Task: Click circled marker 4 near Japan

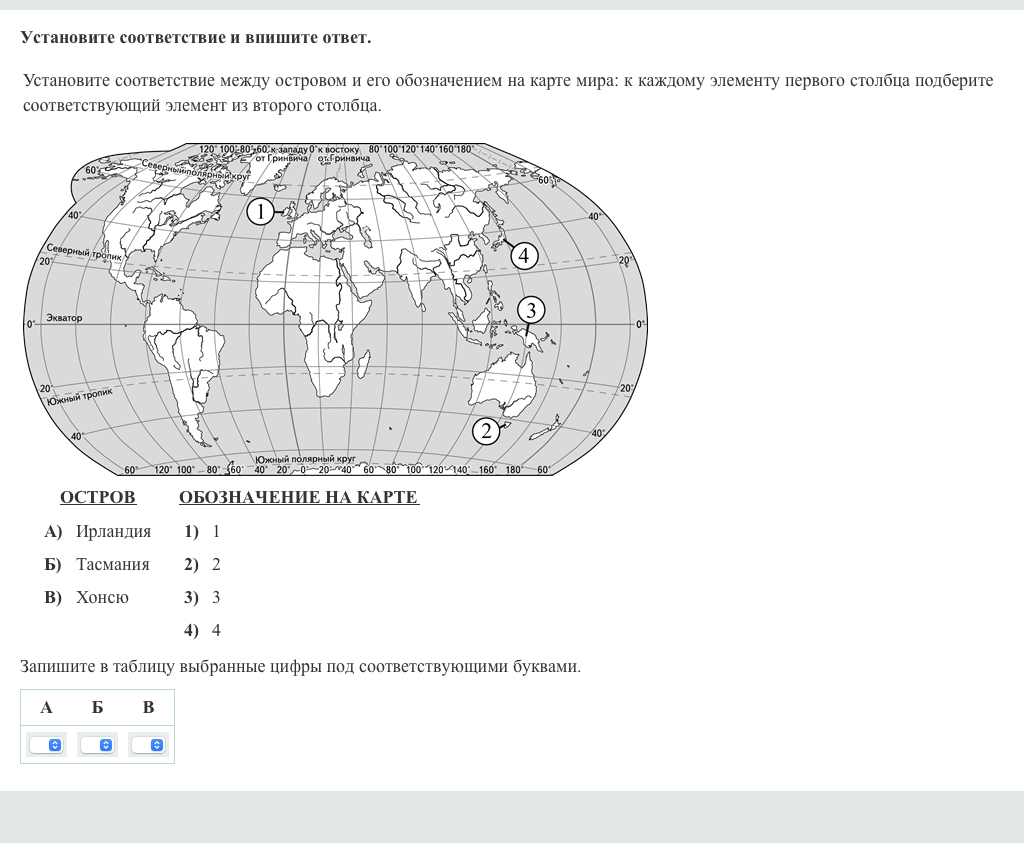Action: (x=523, y=256)
